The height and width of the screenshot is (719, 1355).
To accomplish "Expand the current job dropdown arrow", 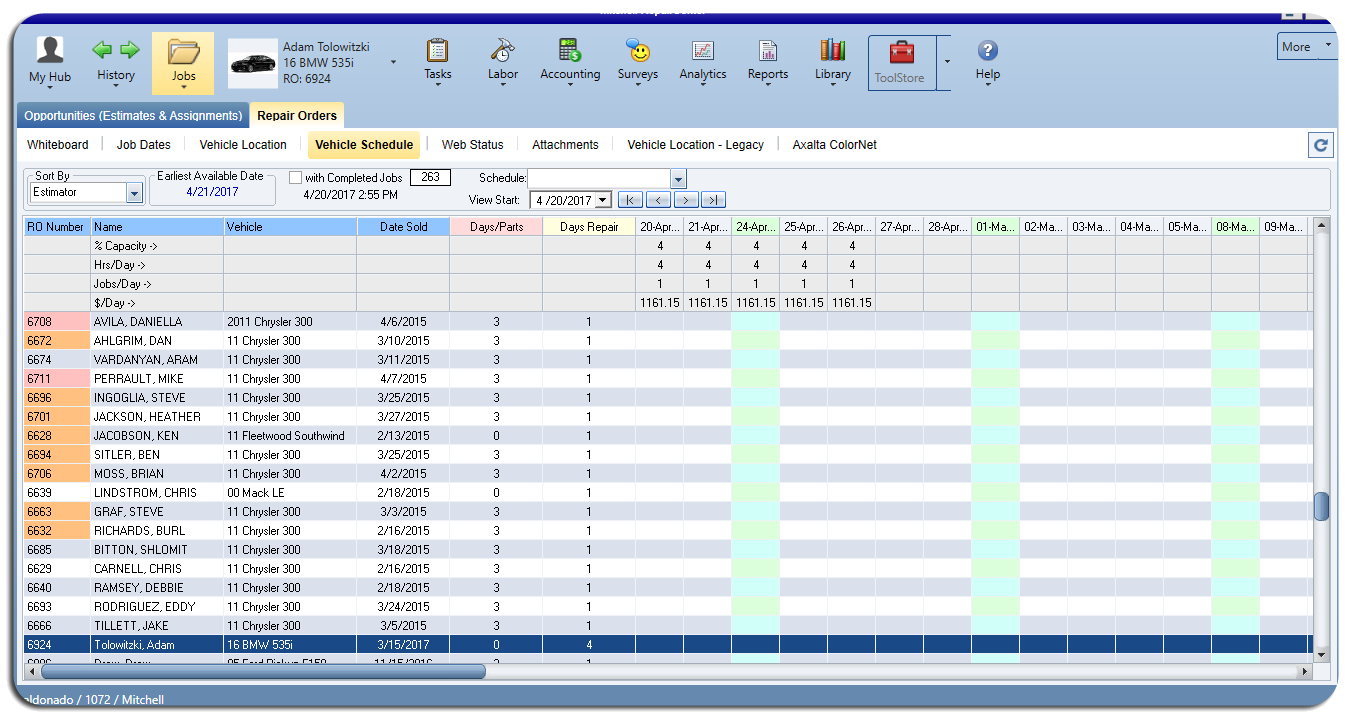I will [x=393, y=62].
